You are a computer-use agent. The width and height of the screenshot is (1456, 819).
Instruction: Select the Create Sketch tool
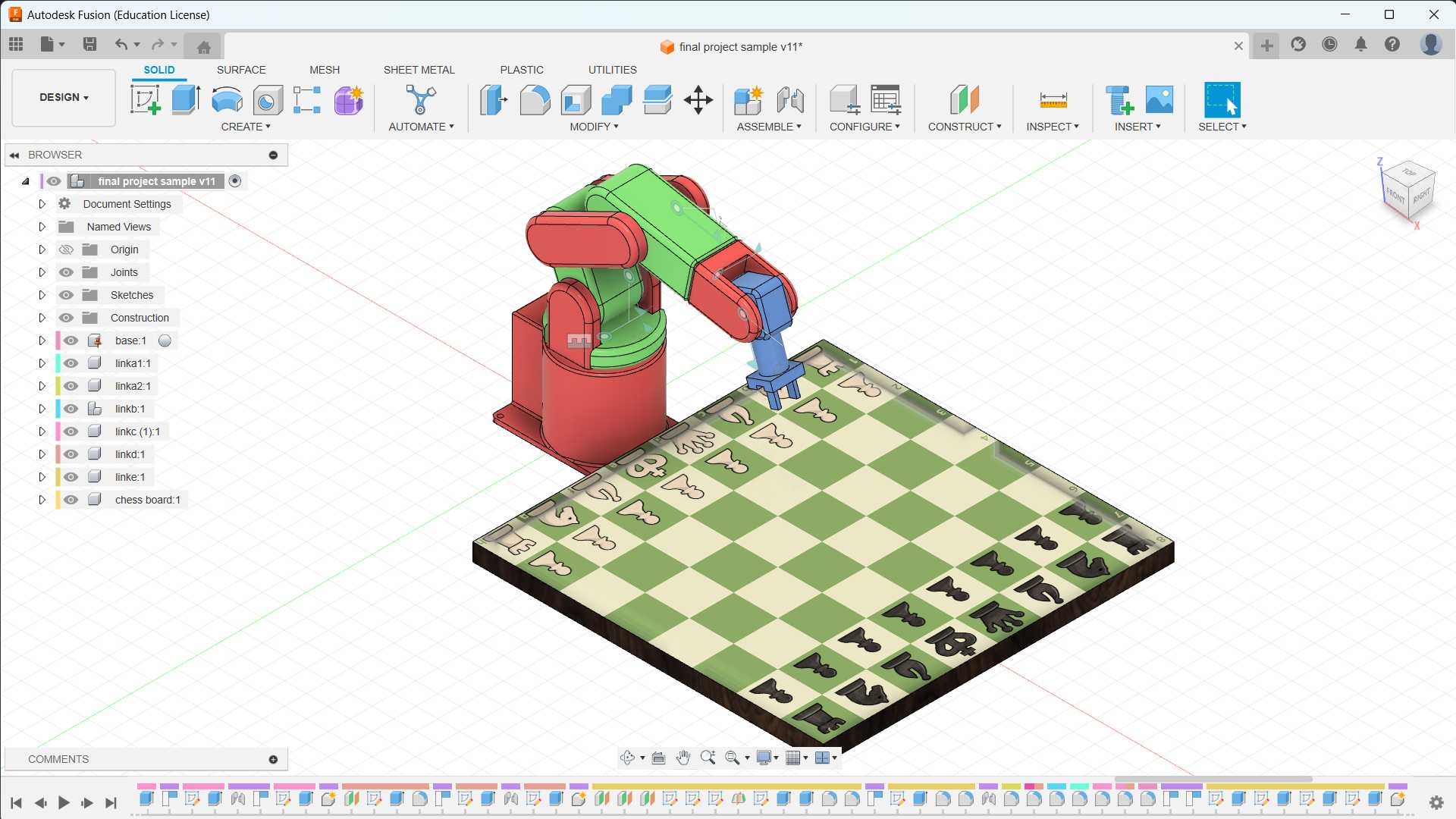point(145,99)
